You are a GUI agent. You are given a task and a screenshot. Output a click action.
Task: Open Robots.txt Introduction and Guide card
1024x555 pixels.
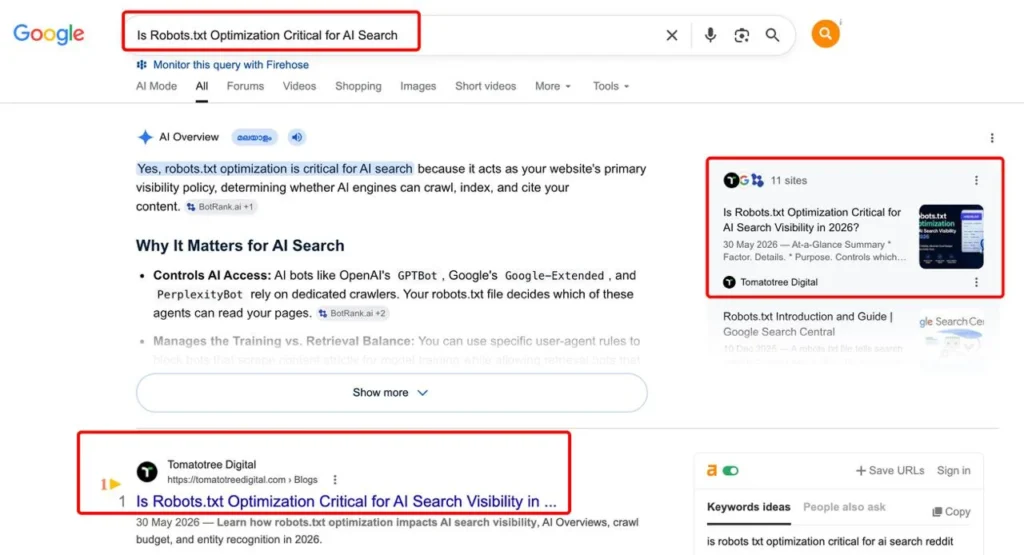click(808, 324)
